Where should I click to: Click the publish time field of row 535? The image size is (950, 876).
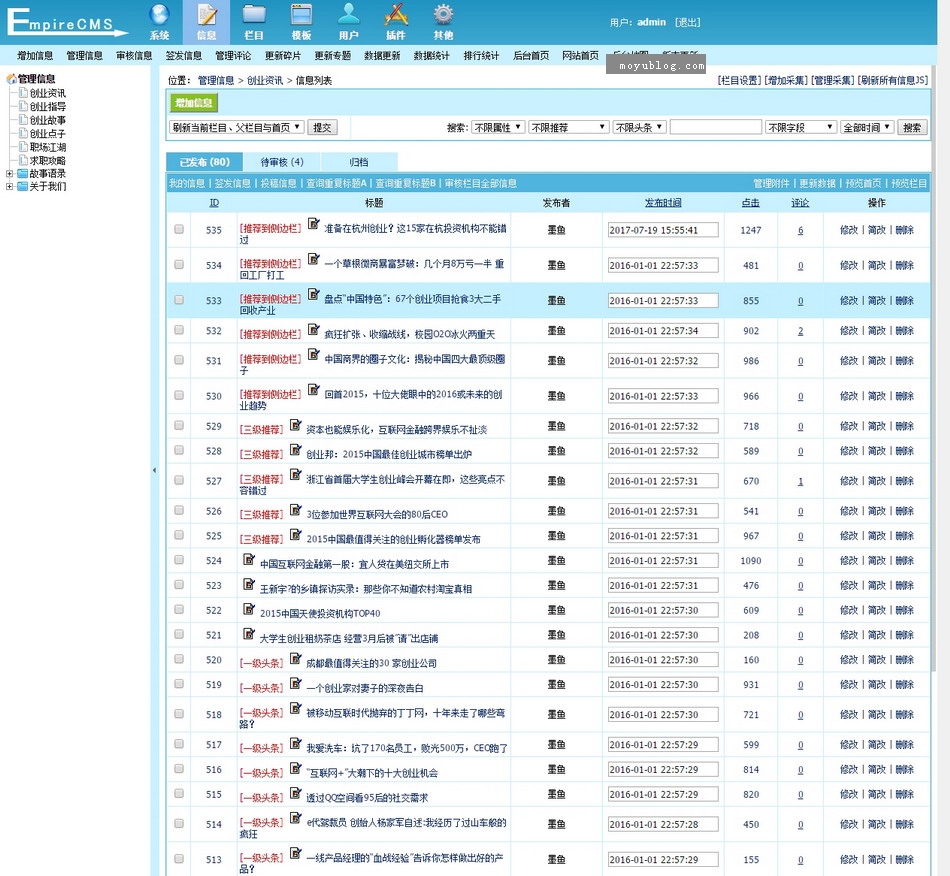[x=663, y=230]
